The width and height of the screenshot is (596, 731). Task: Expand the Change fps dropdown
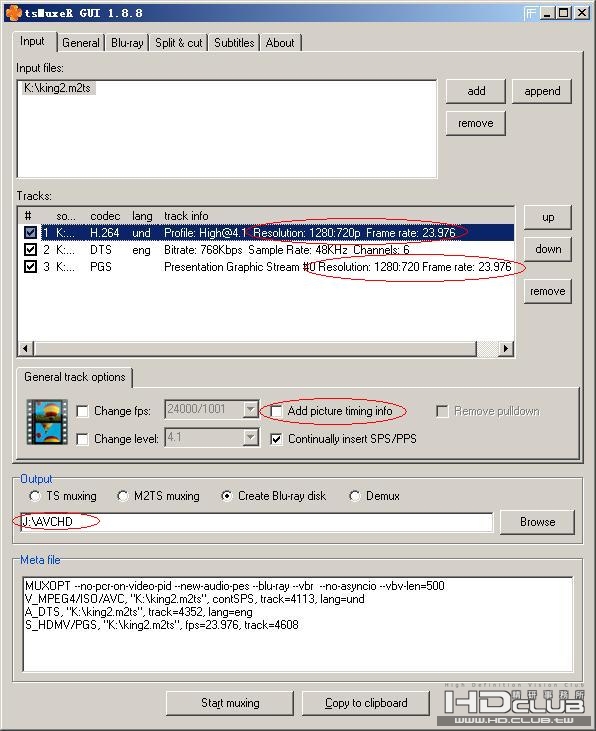(x=250, y=409)
